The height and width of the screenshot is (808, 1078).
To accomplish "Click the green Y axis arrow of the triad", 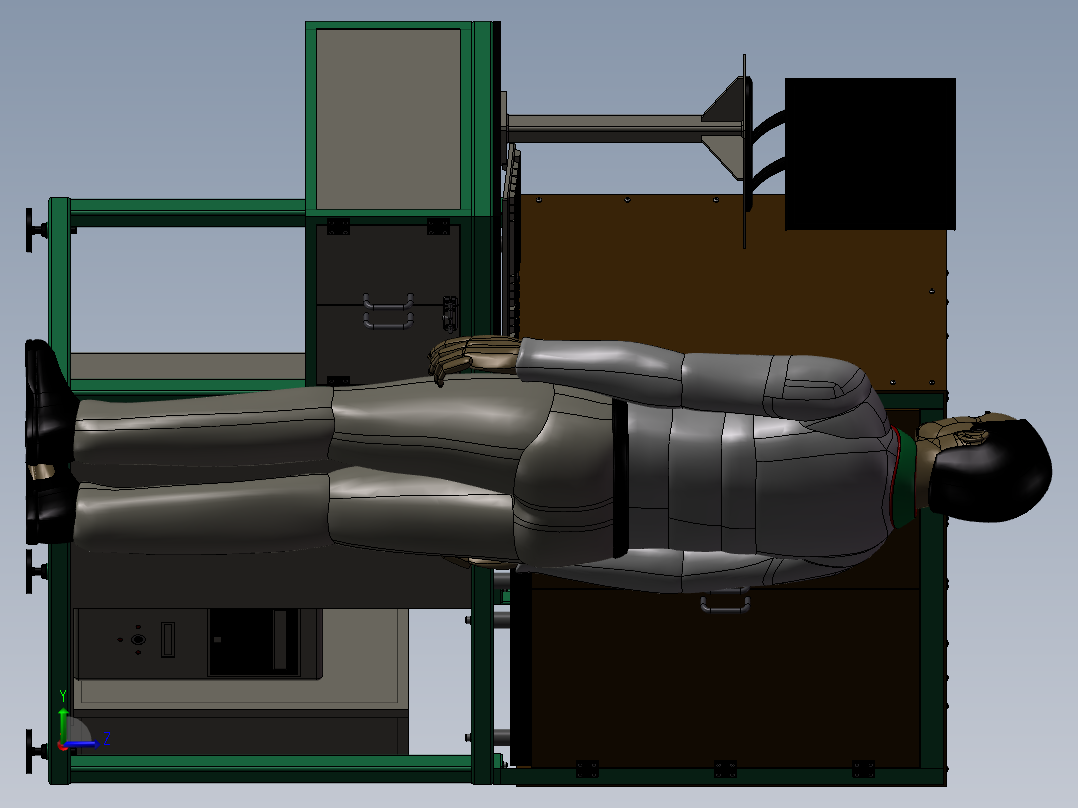I will 63,724.
